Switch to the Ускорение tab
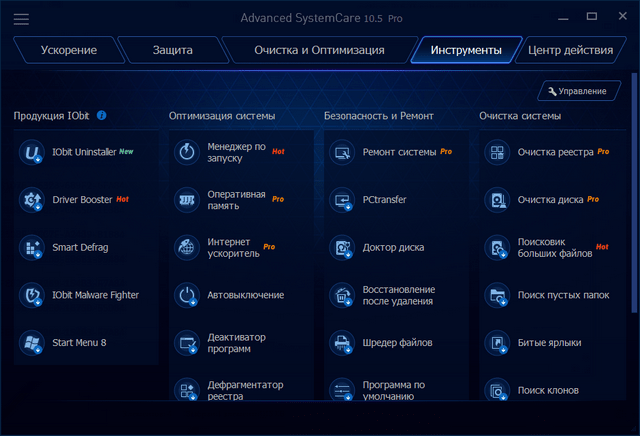Viewport: 640px width, 436px height. [x=68, y=50]
